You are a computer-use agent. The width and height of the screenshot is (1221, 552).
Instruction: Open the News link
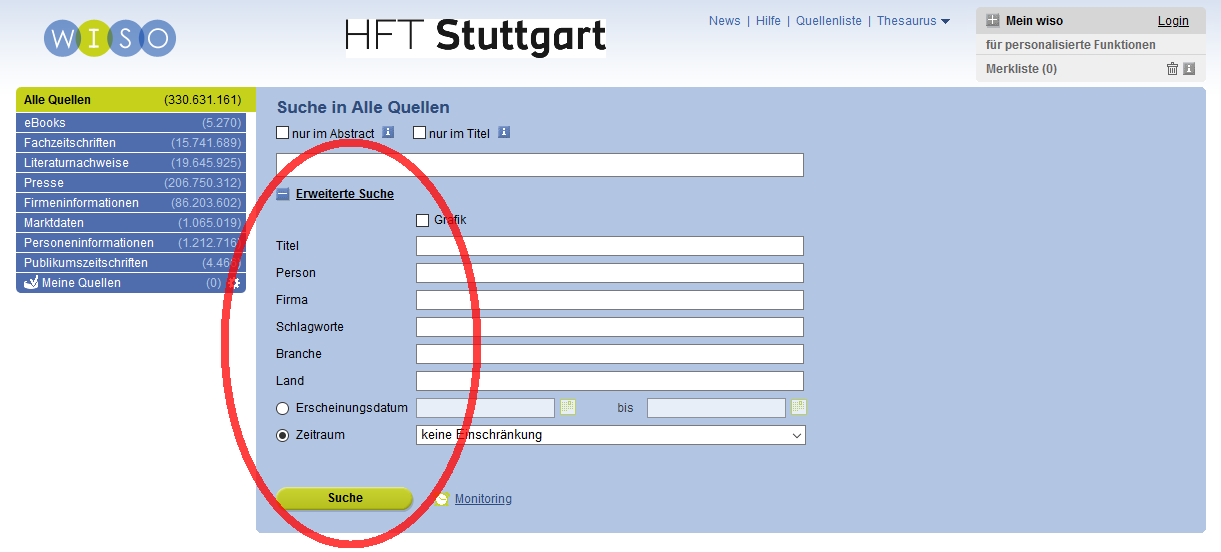tap(725, 21)
